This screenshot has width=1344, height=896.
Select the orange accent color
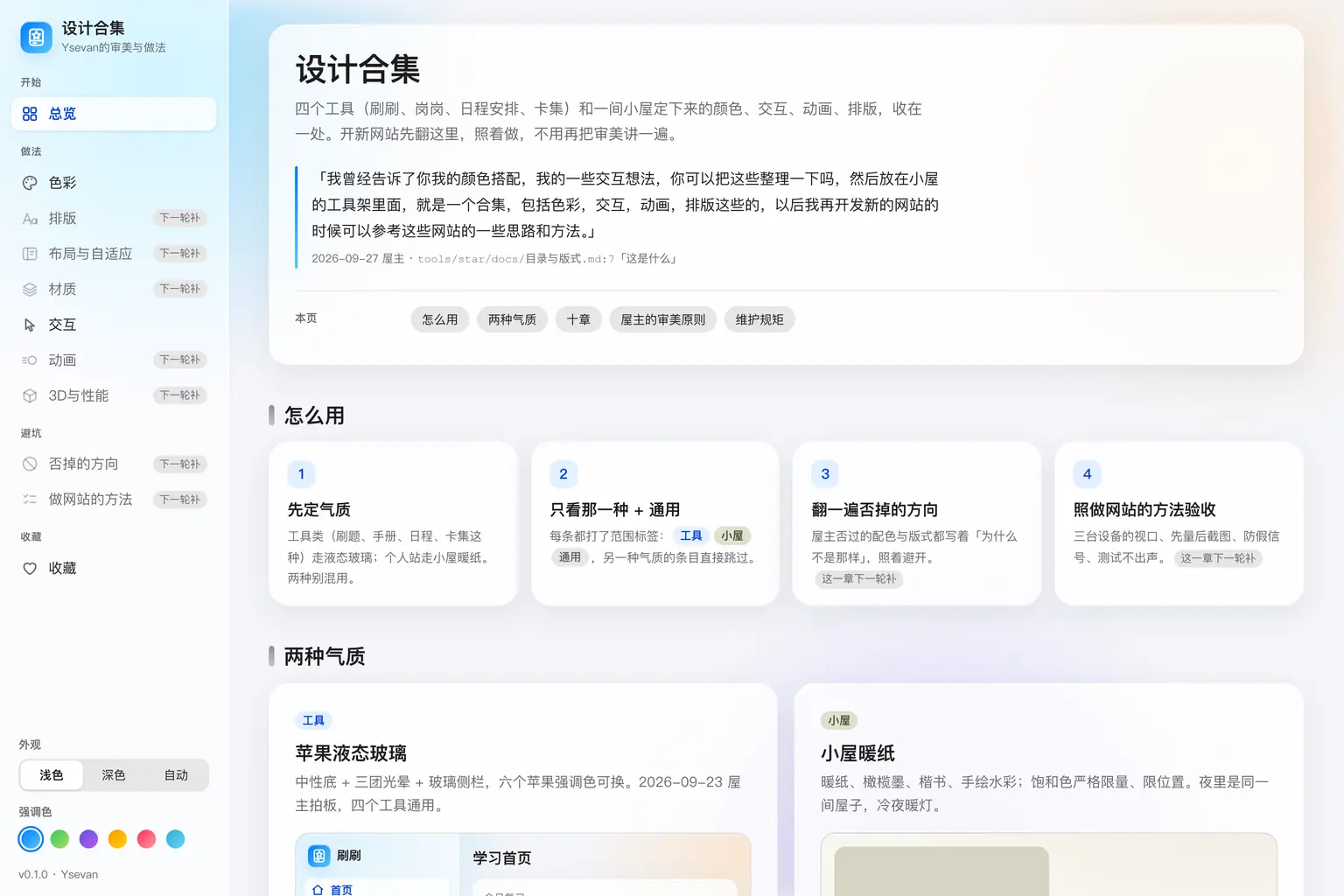(117, 839)
